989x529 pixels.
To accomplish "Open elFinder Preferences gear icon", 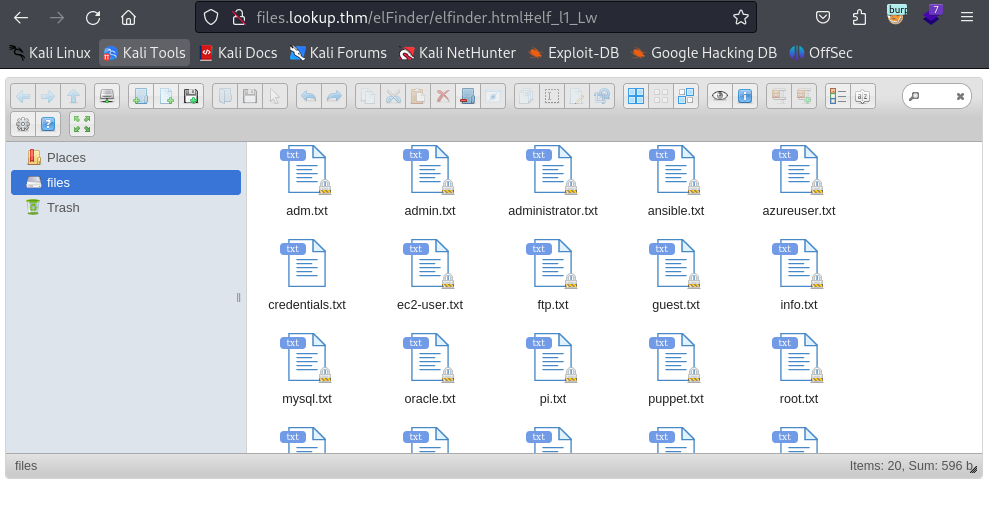I will [23, 124].
